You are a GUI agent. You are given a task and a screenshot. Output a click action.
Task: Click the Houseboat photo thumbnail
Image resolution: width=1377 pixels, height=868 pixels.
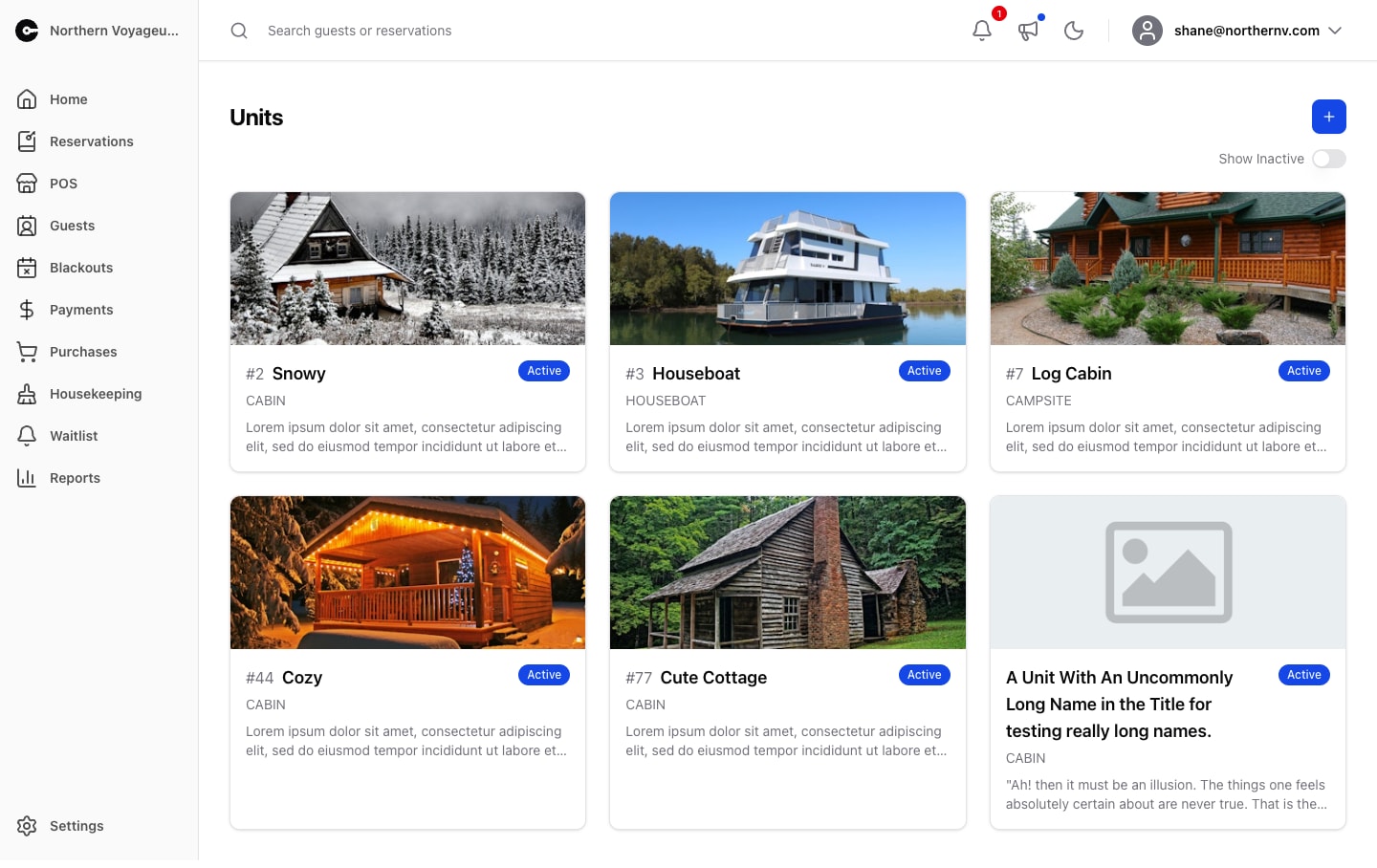tap(788, 269)
